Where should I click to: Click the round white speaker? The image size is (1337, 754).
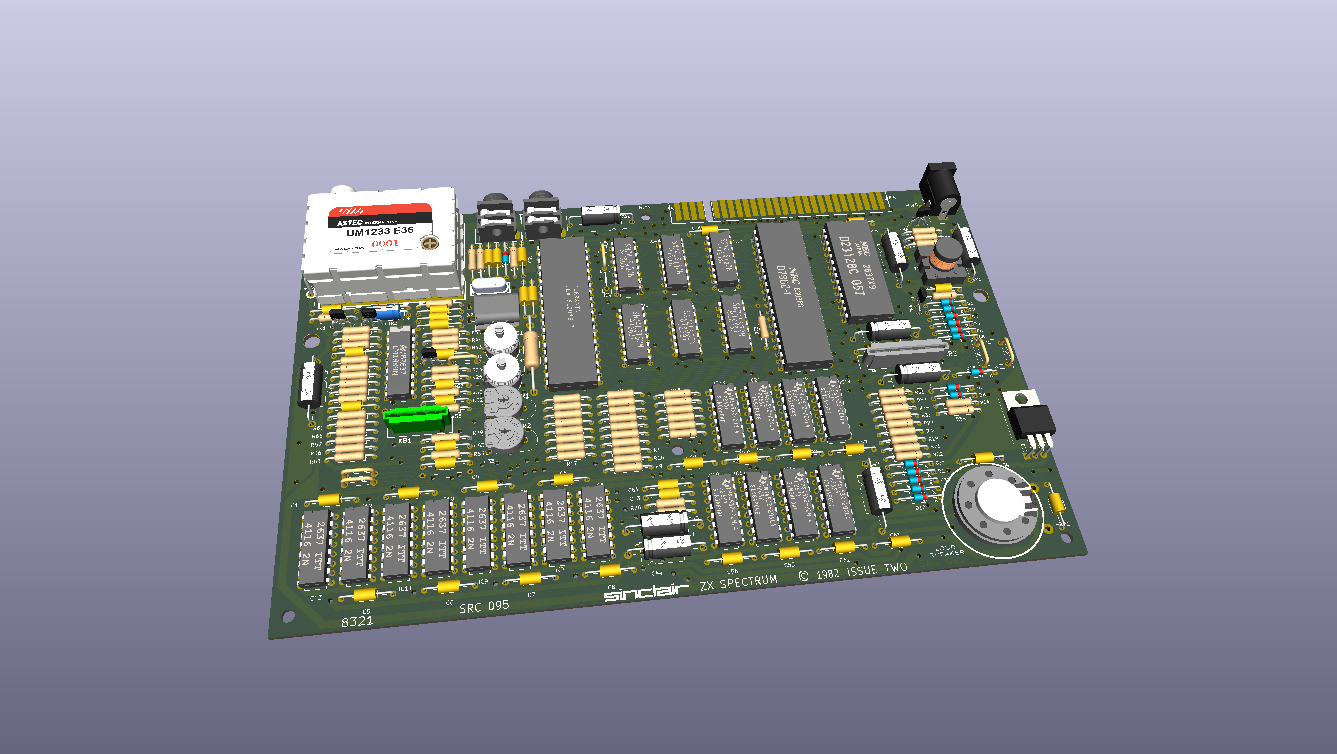[998, 502]
